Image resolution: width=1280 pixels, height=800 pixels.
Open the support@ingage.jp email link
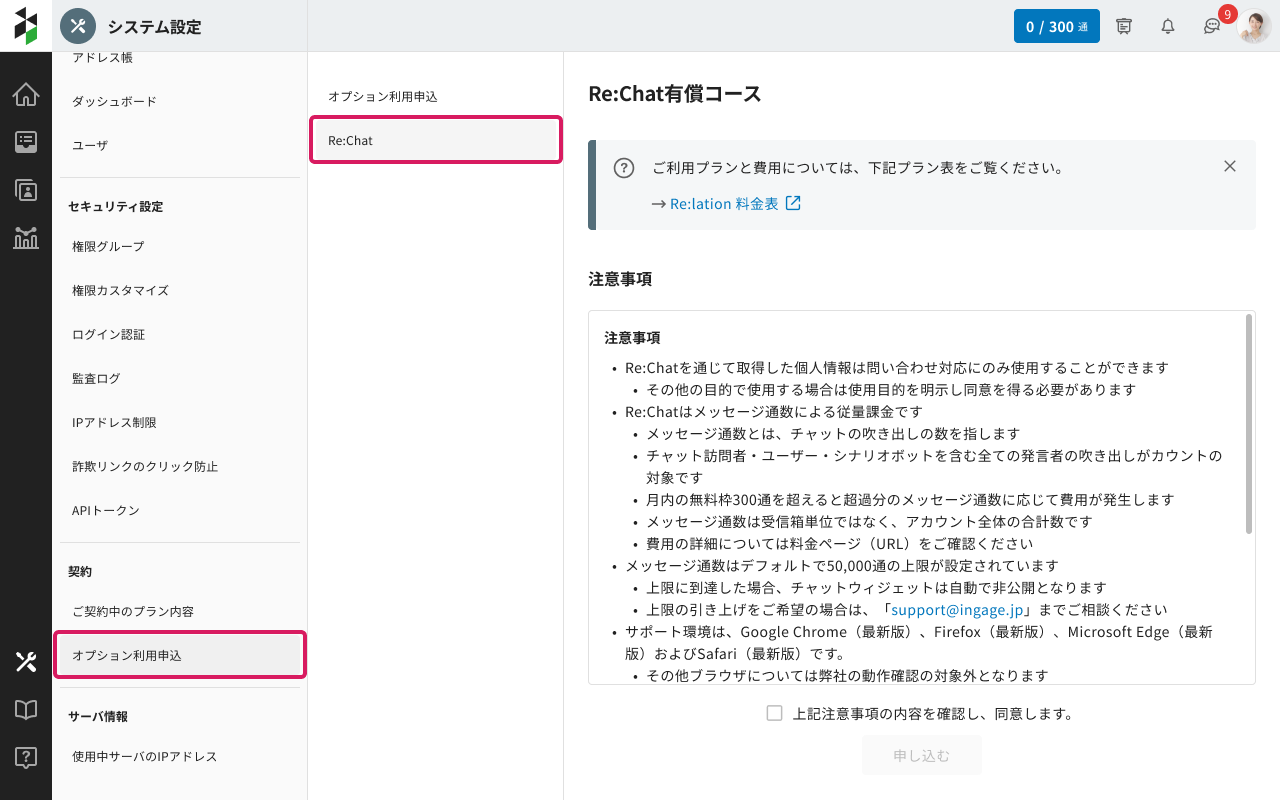click(955, 609)
